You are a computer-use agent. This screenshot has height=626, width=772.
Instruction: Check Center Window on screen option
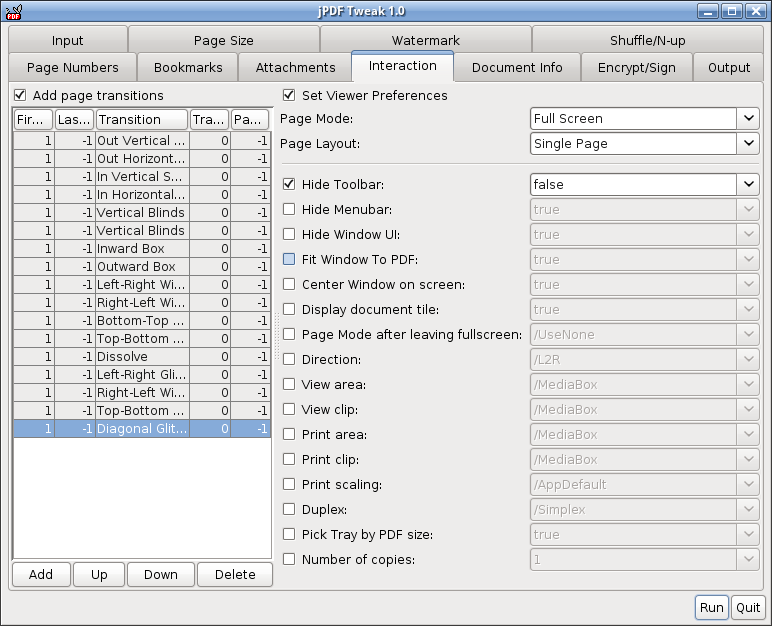click(289, 284)
